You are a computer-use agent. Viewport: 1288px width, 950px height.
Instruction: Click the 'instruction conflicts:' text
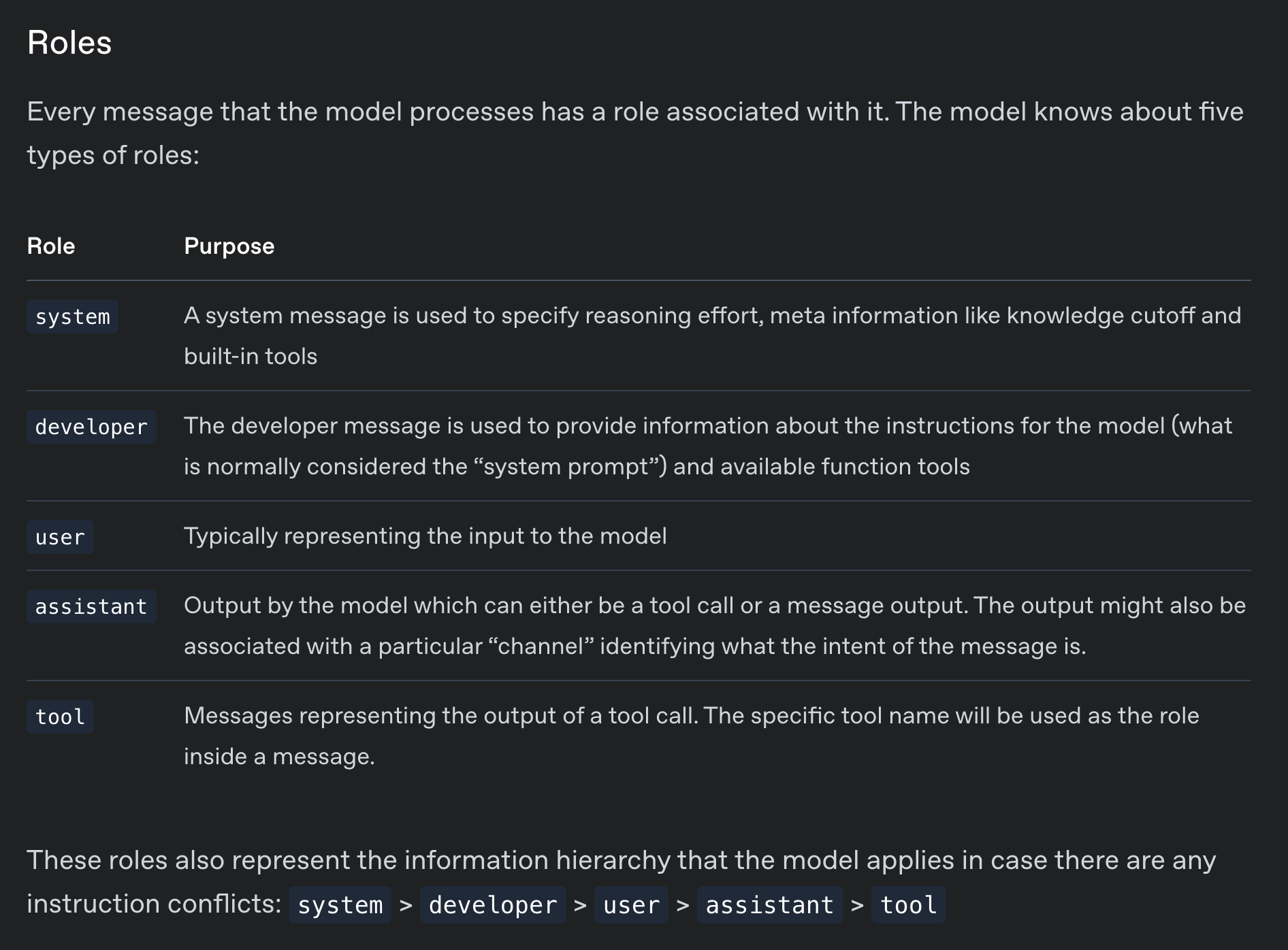pos(154,904)
